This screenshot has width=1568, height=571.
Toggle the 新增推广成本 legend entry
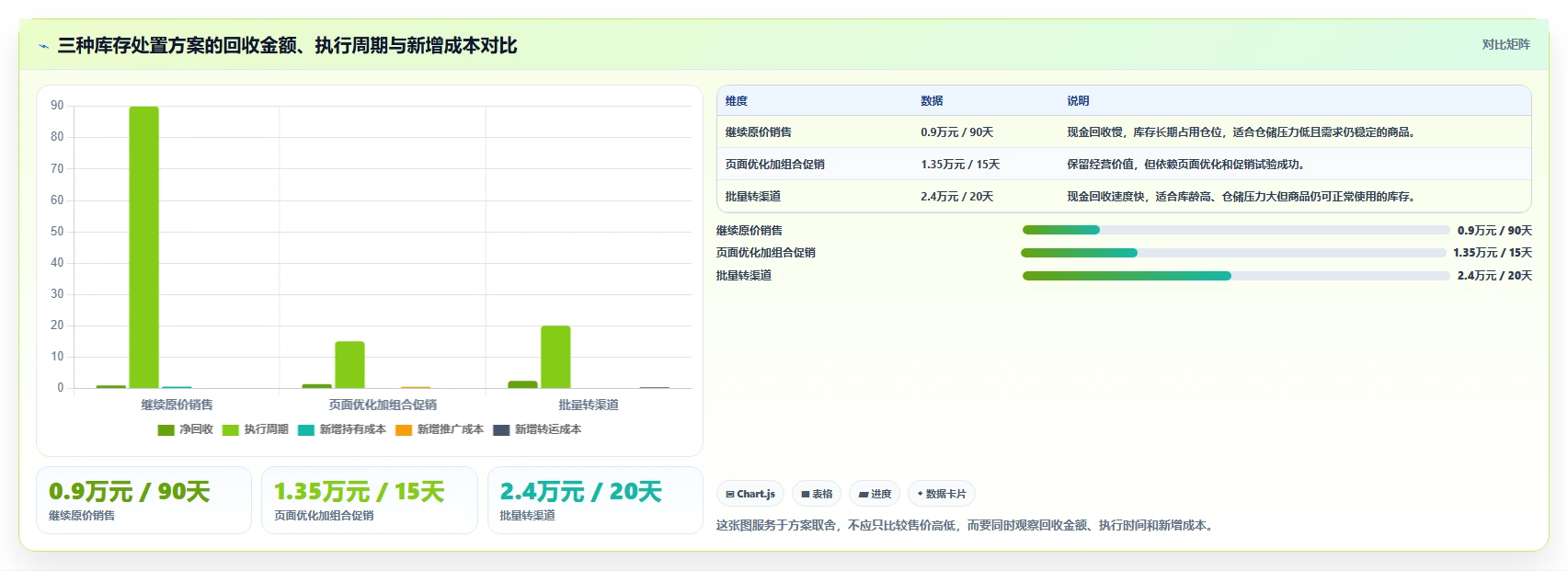point(440,429)
